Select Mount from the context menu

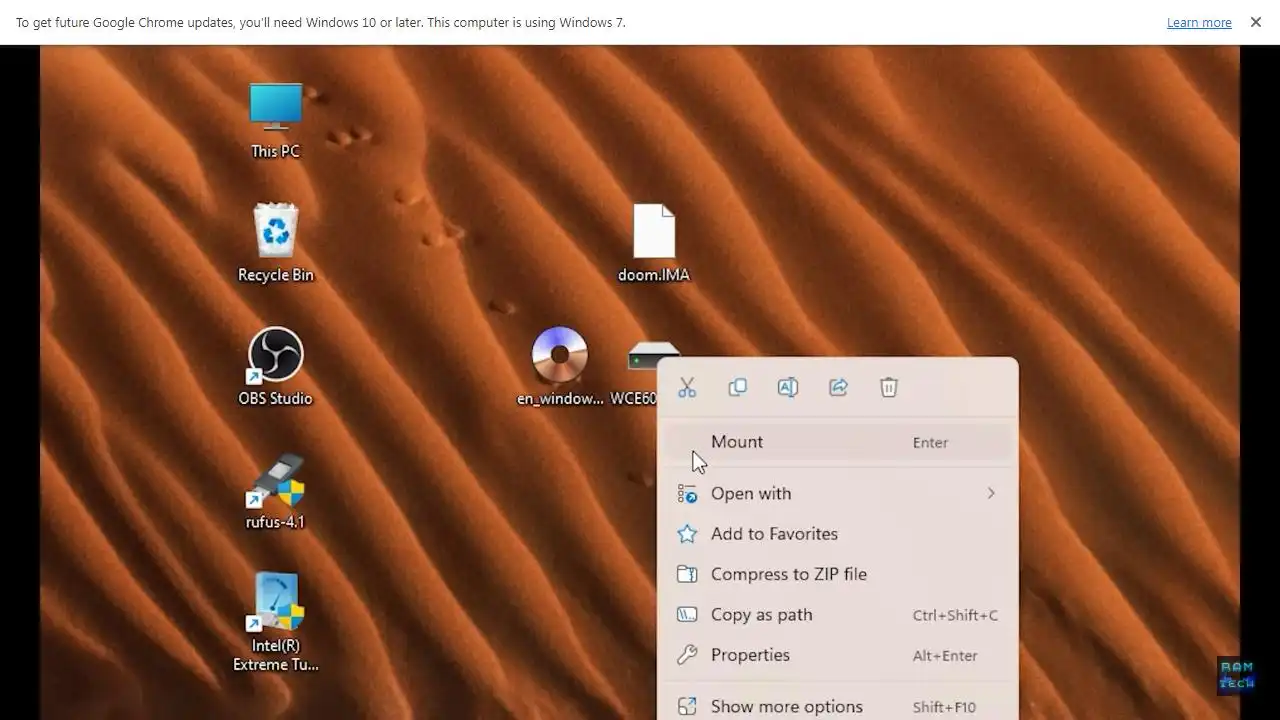click(x=838, y=442)
